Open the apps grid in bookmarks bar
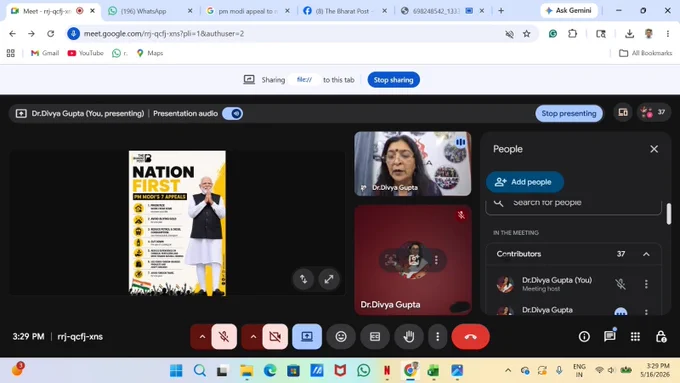Image resolution: width=680 pixels, height=383 pixels. coord(11,53)
